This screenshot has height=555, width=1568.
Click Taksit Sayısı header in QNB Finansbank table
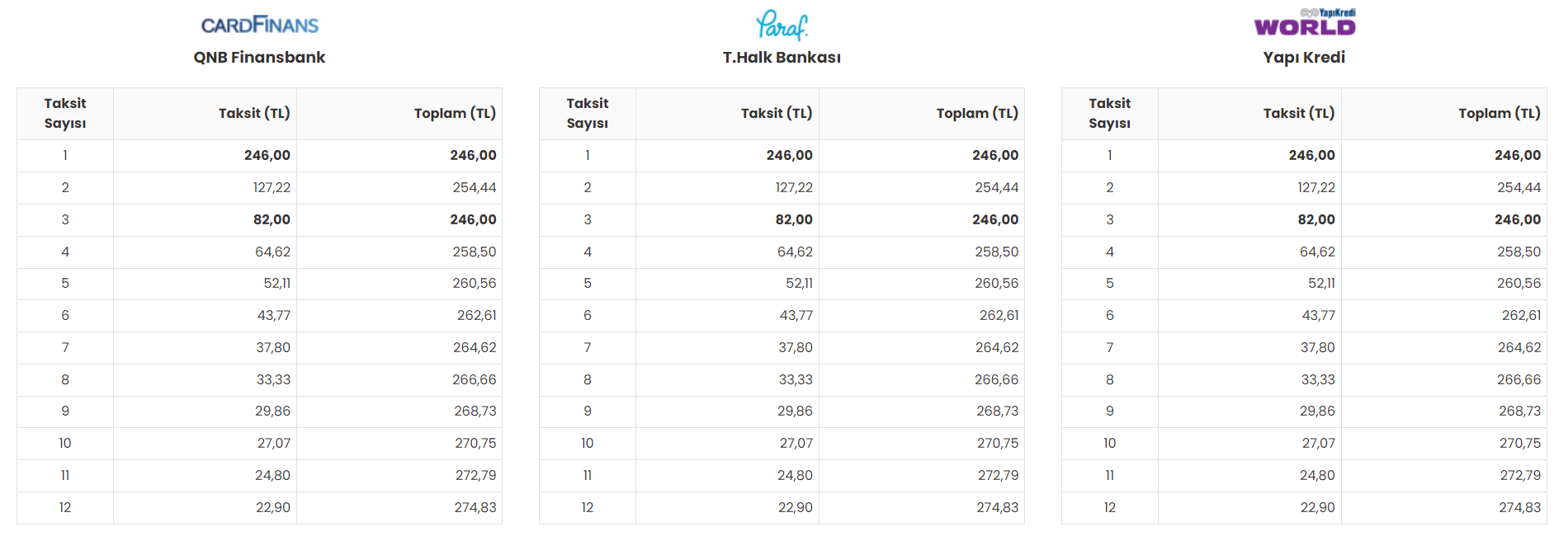(65, 113)
